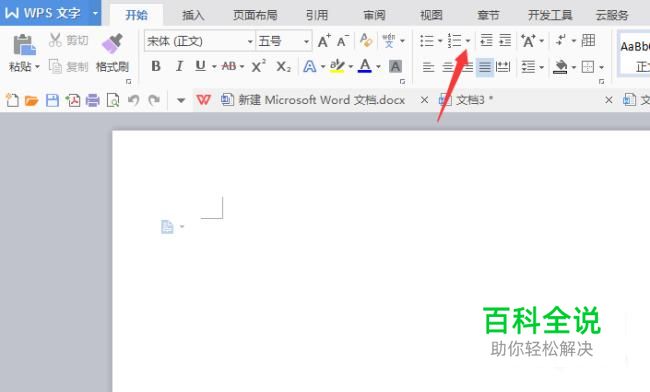Open the 插入 ribbon tab
Screen dimensions: 650x392
193,15
